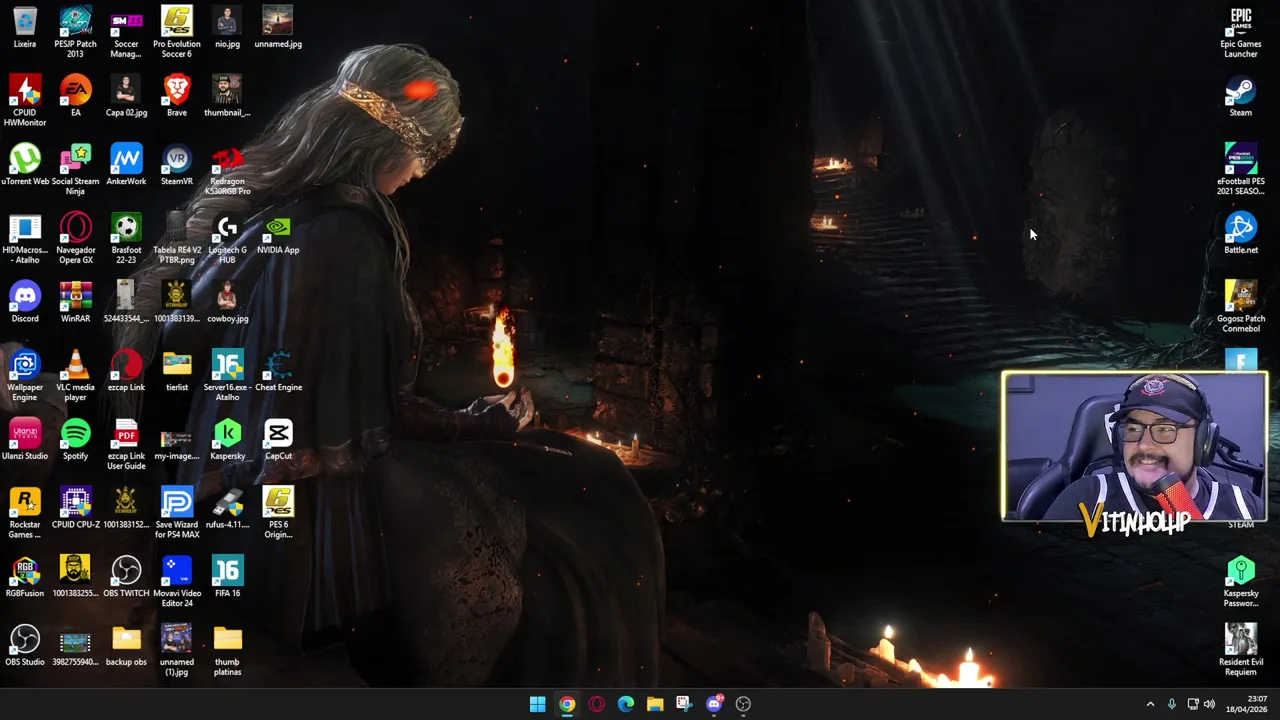Screen dimensions: 1280x720
Task: Launch NVIDIA App icon
Action: 278,234
